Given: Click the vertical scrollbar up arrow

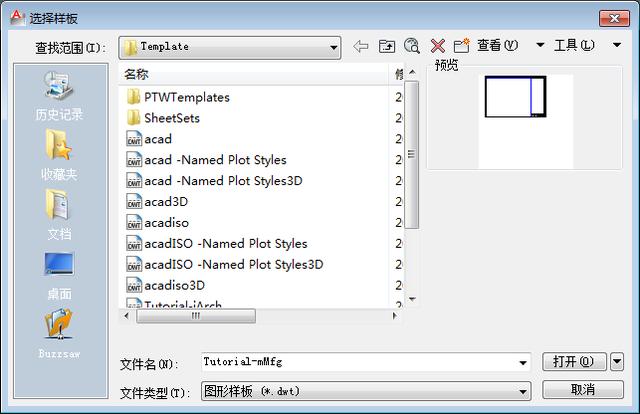Looking at the screenshot, I should point(412,72).
